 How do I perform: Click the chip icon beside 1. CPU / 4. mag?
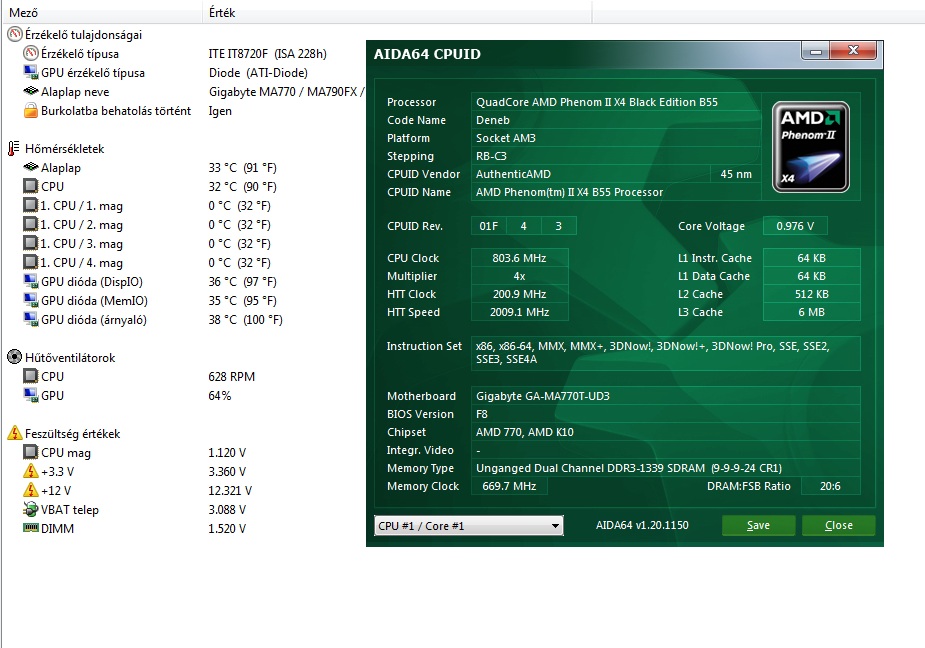(x=30, y=262)
